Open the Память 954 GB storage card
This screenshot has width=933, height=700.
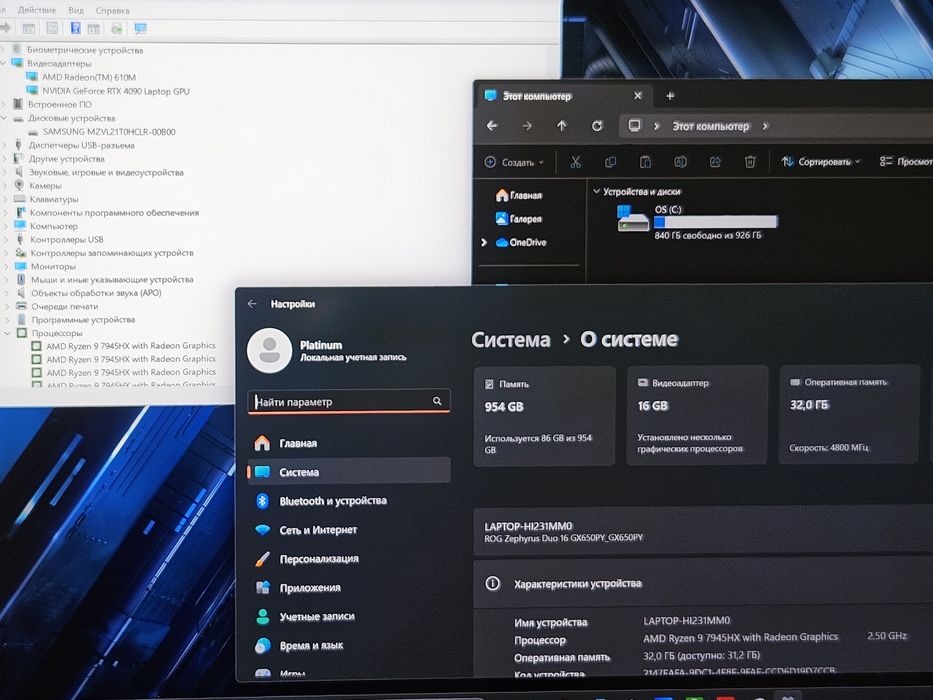tap(544, 415)
